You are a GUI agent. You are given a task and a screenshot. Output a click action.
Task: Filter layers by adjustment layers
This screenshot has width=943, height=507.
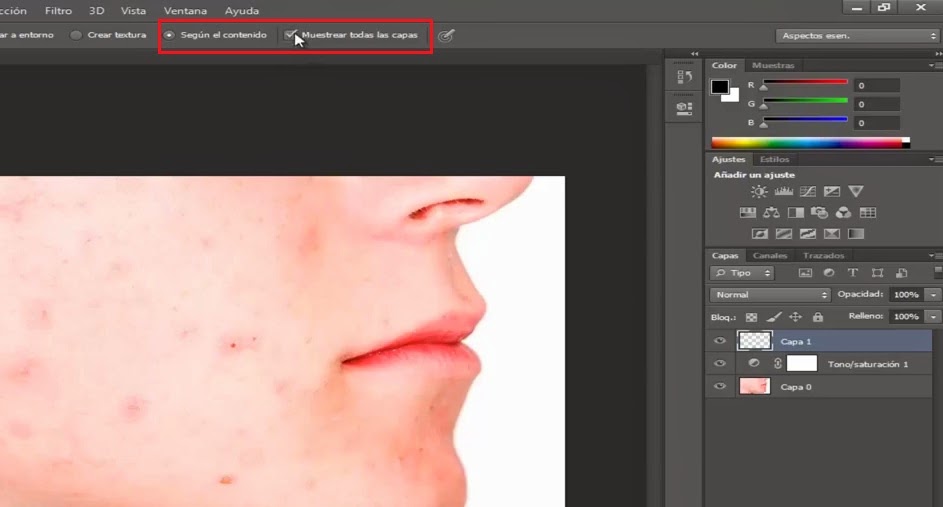829,273
